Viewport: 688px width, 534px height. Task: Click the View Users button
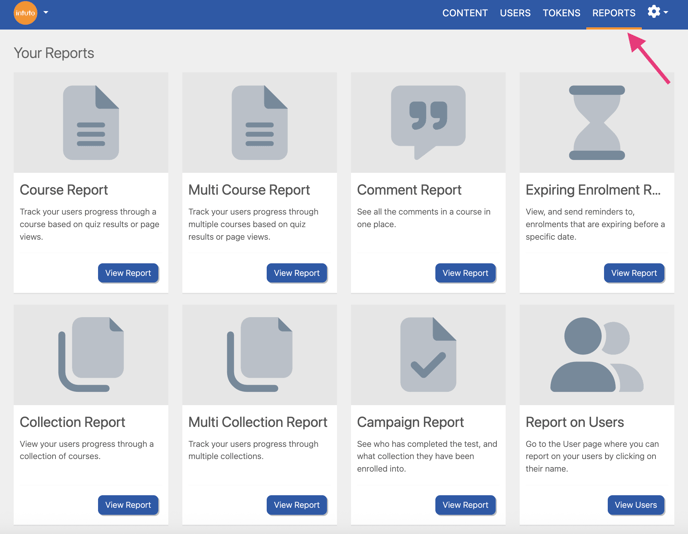click(635, 505)
